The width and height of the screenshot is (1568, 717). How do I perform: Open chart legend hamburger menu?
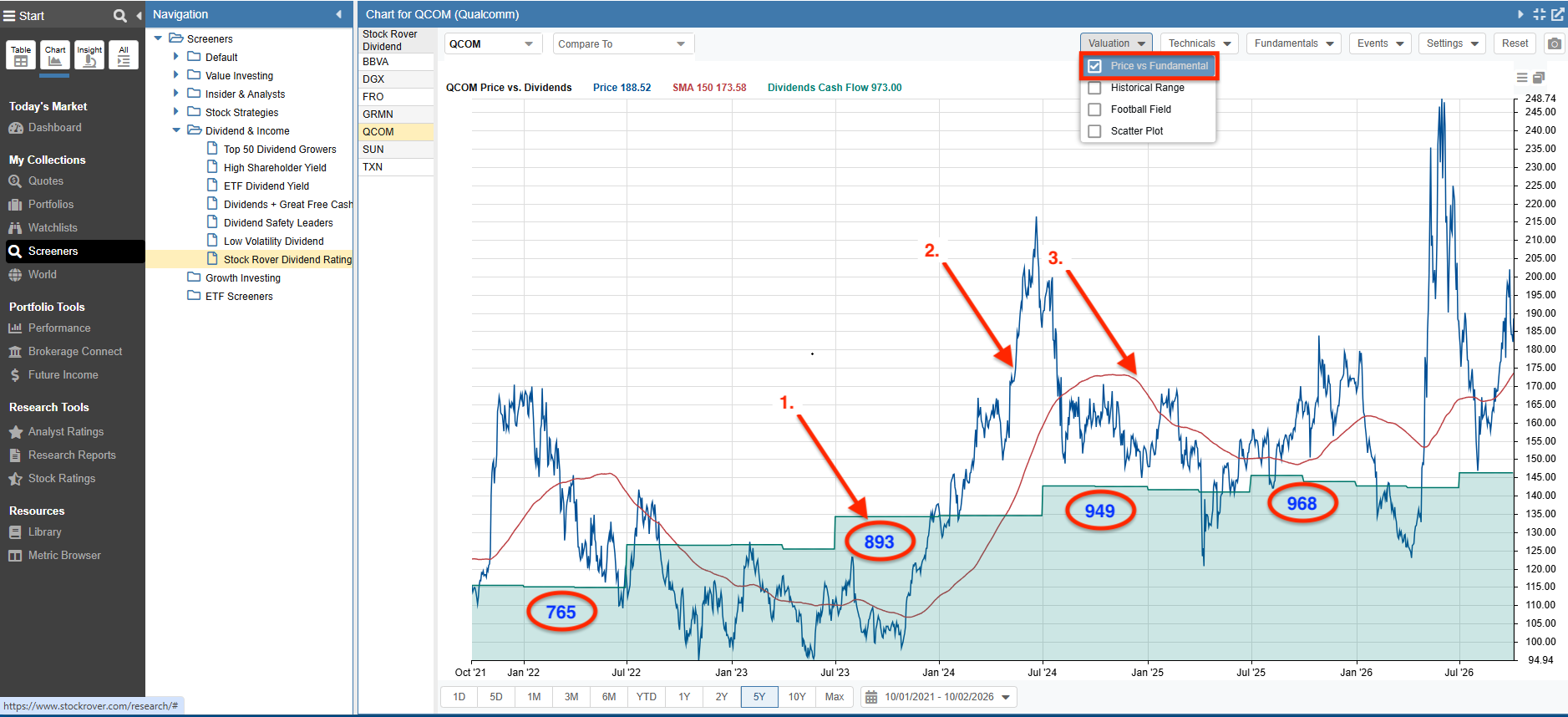1522,78
